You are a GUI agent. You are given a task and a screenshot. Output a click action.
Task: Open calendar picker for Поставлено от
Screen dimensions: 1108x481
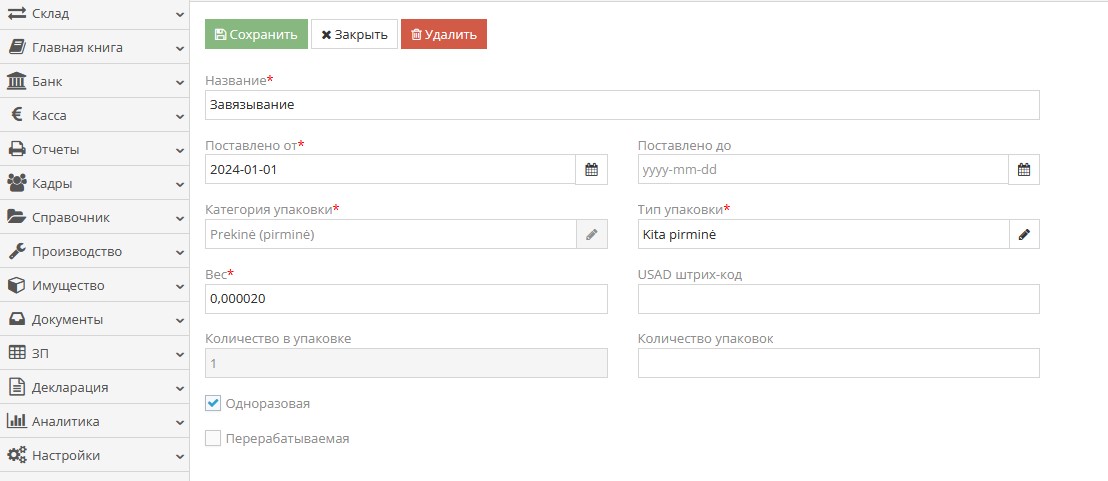click(x=591, y=170)
